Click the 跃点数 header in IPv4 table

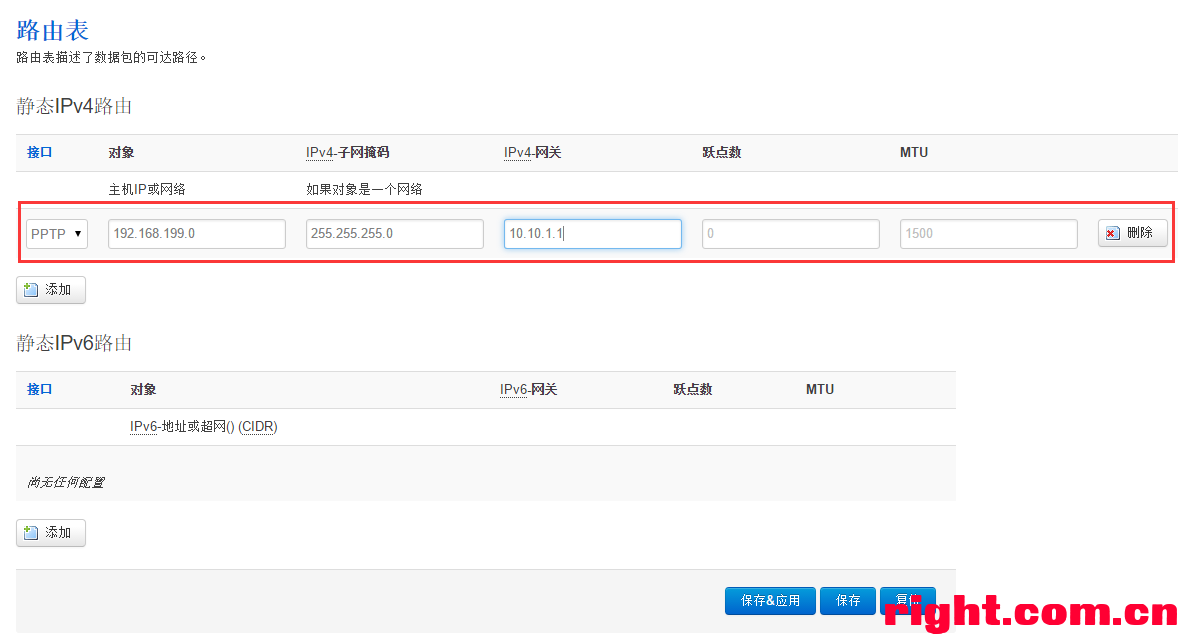point(722,152)
